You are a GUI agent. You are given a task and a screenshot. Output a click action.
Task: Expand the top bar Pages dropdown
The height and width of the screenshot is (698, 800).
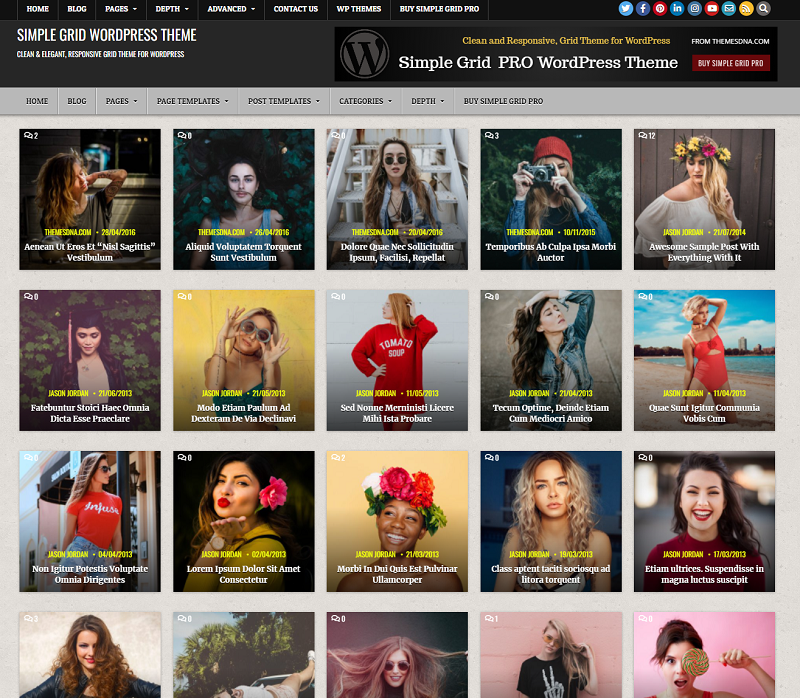point(121,9)
